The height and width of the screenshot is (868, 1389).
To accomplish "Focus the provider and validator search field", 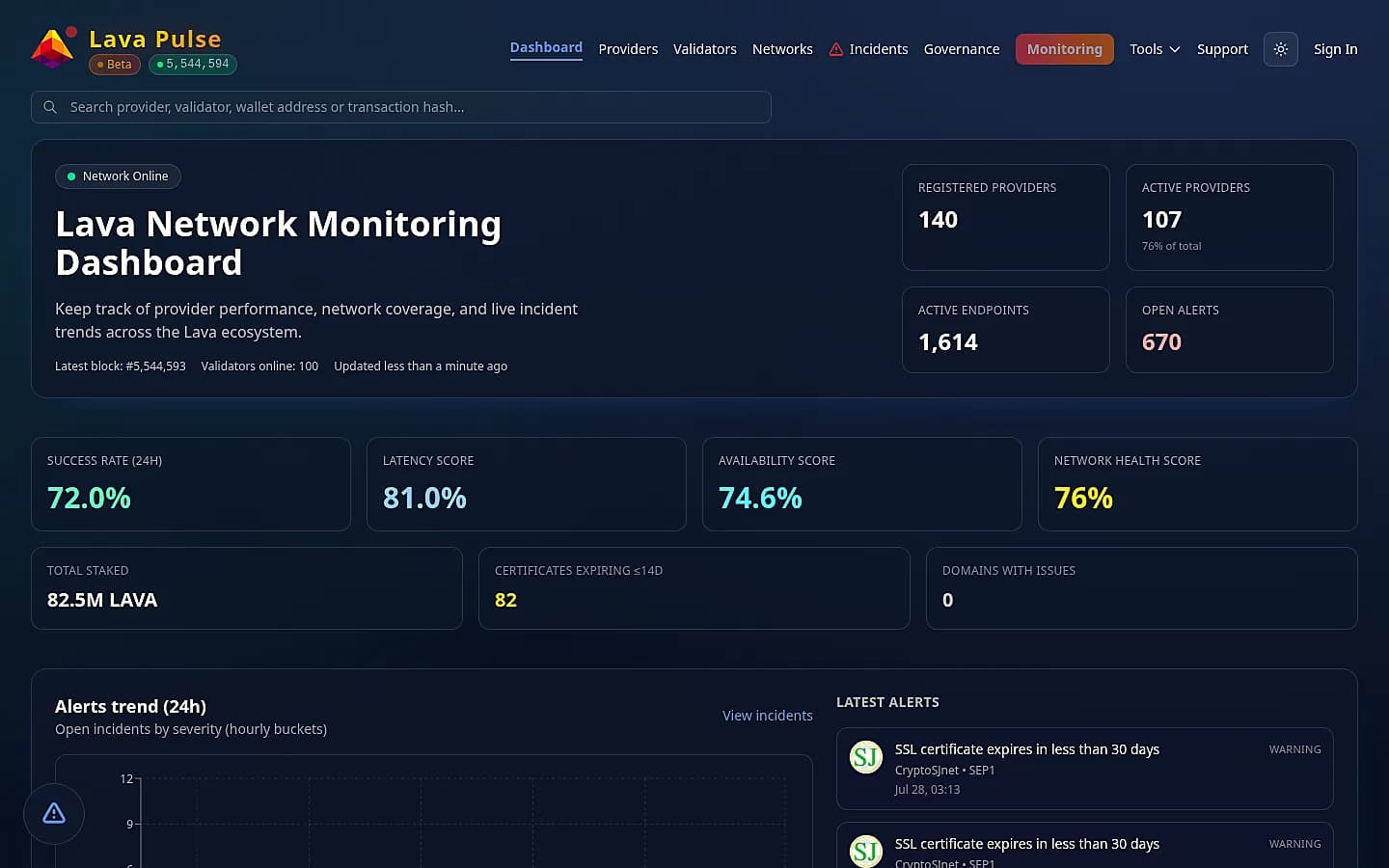I will (401, 107).
